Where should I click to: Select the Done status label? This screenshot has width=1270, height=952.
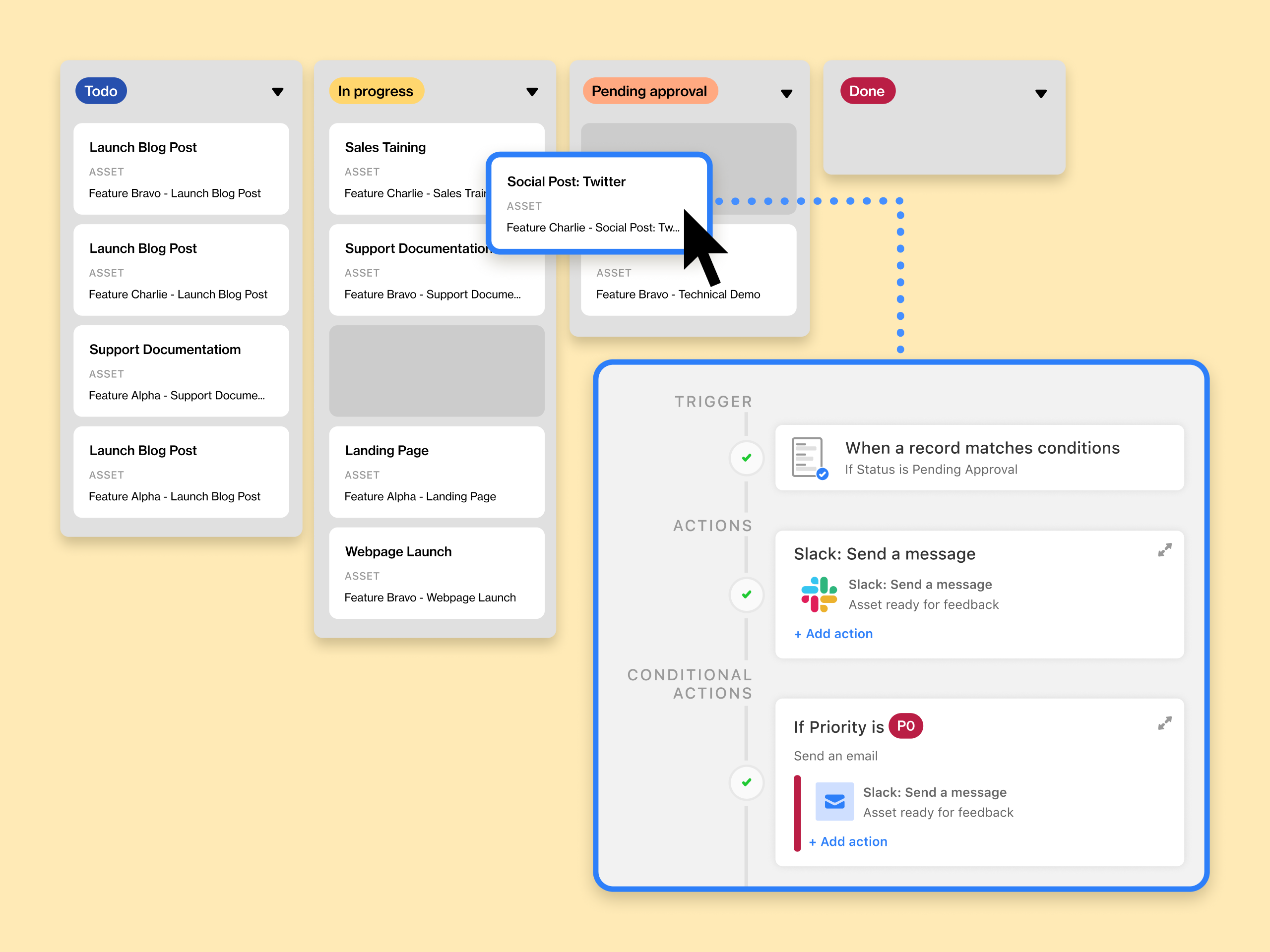[867, 91]
